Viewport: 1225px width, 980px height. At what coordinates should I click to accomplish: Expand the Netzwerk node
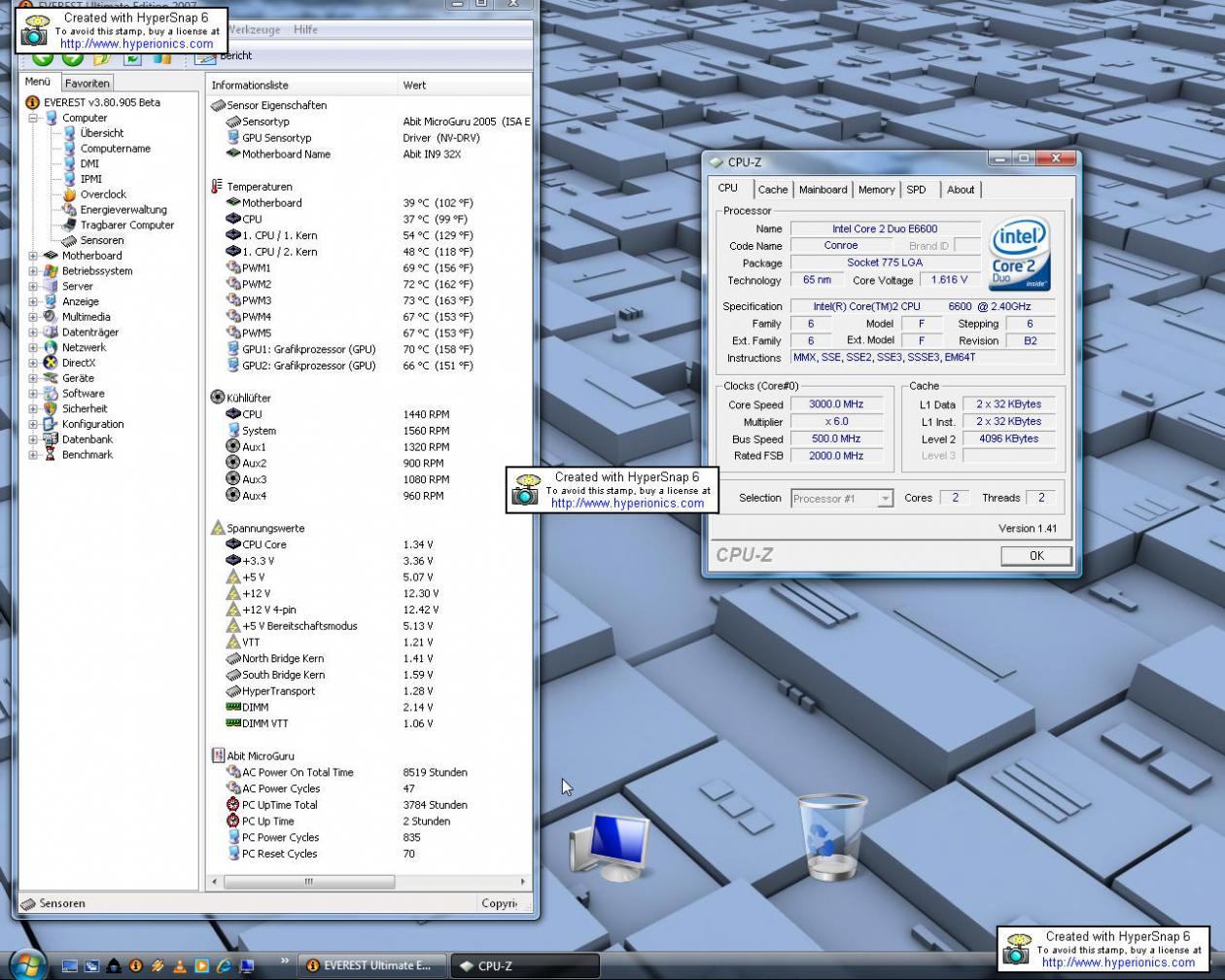point(33,347)
